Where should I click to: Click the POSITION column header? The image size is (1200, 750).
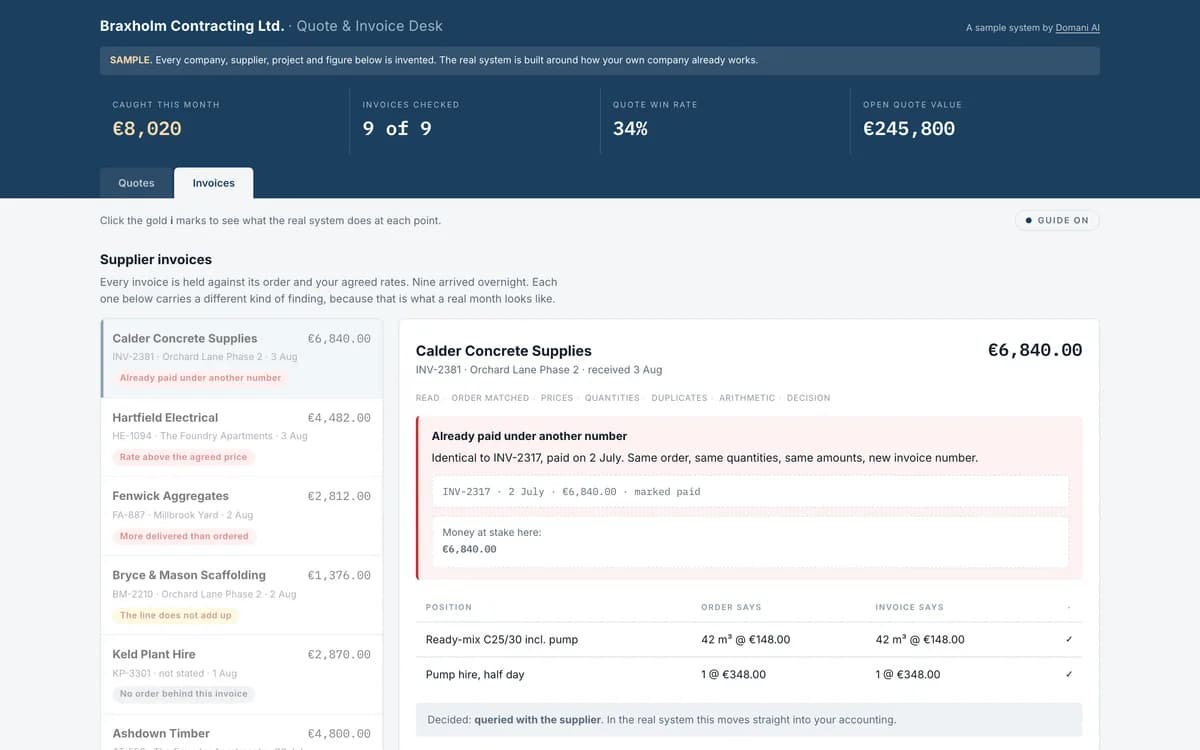tap(449, 607)
